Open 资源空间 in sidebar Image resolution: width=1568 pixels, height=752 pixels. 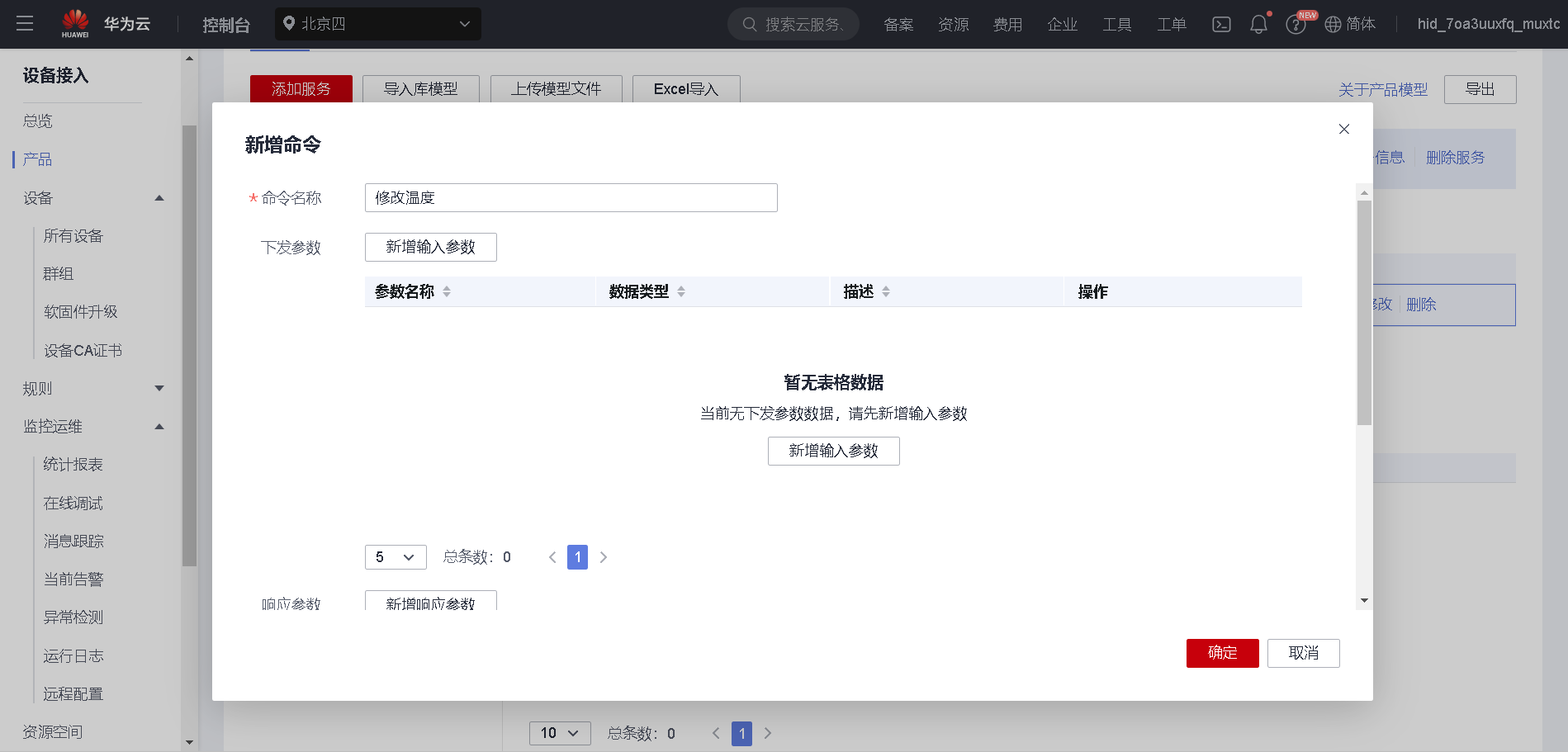(x=53, y=732)
